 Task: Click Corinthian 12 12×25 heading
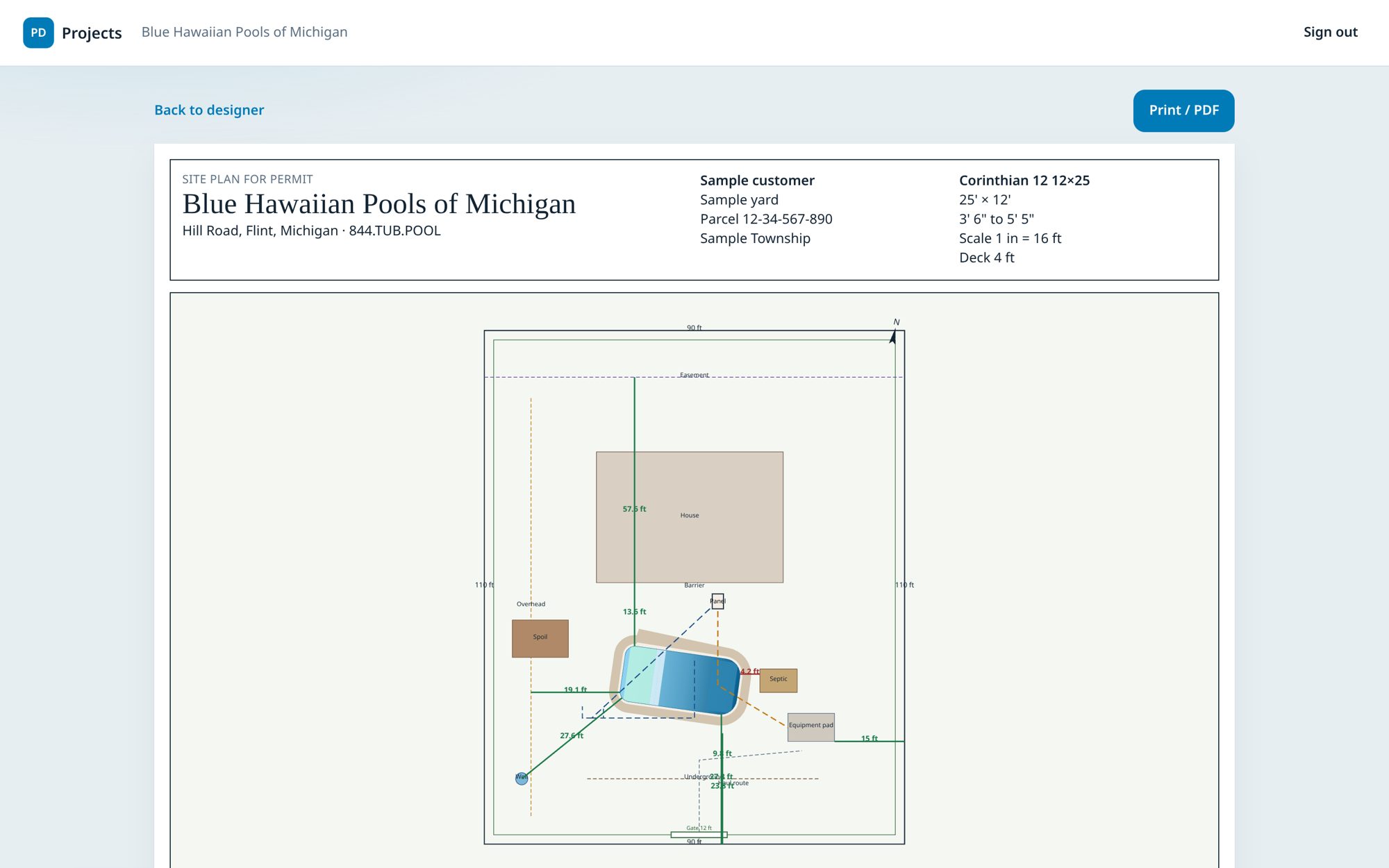[1024, 180]
